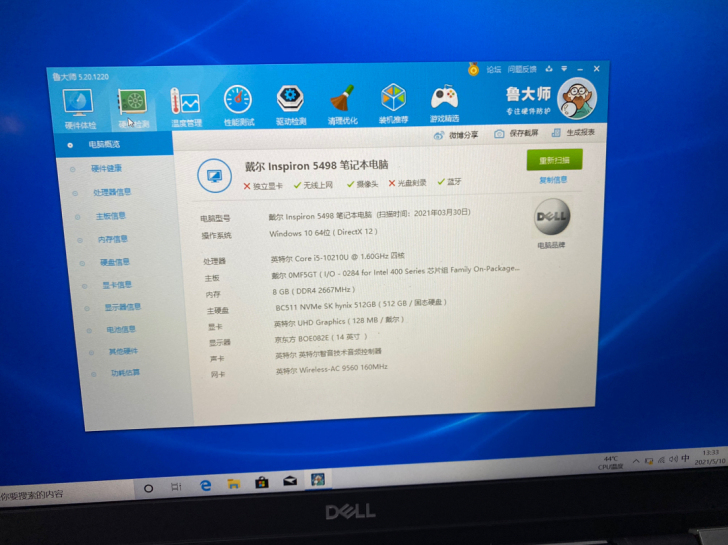Open Microsoft Edge from taskbar
This screenshot has width=728, height=545.
click(205, 485)
